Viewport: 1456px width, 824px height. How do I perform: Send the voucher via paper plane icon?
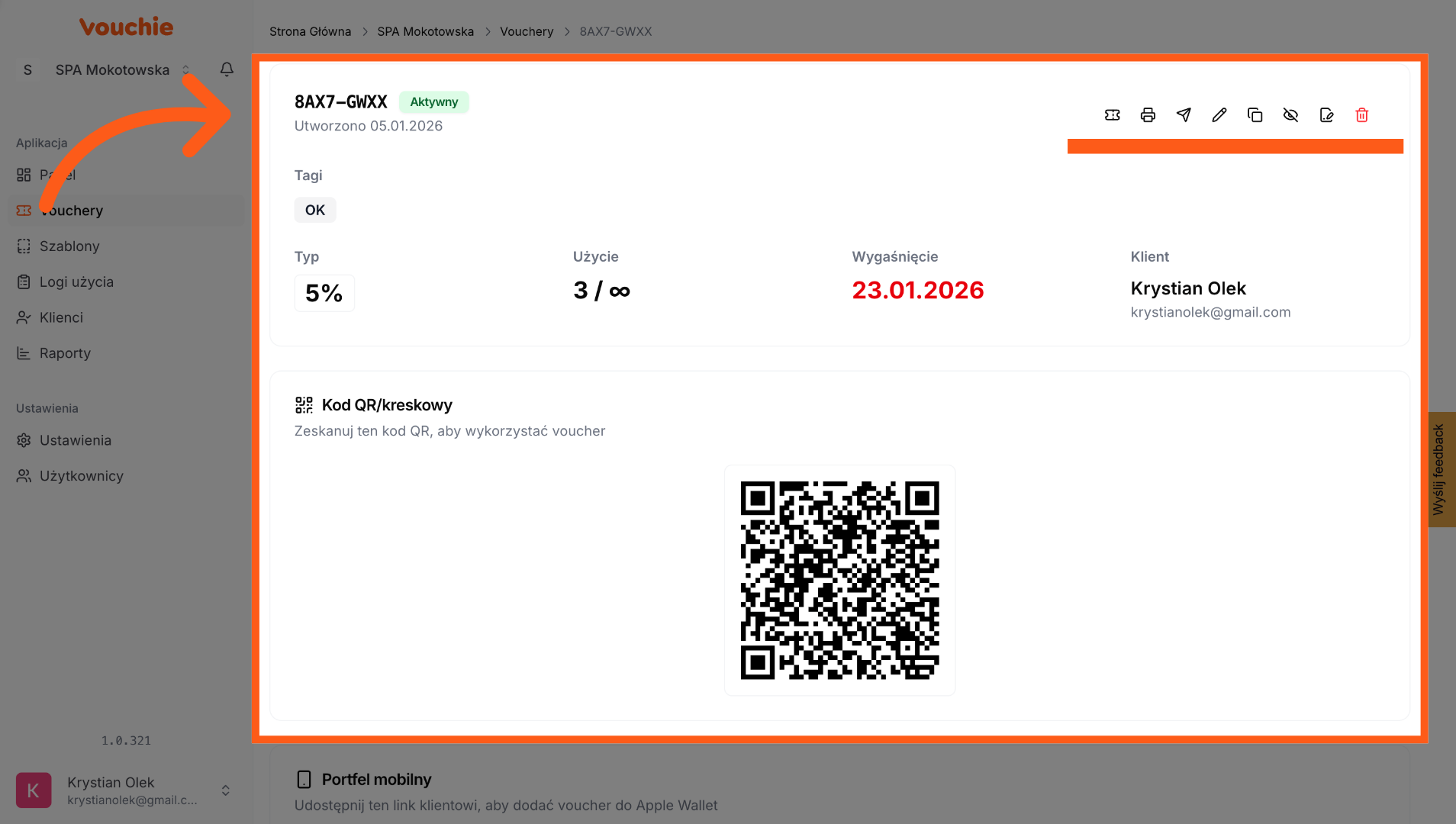(1184, 115)
